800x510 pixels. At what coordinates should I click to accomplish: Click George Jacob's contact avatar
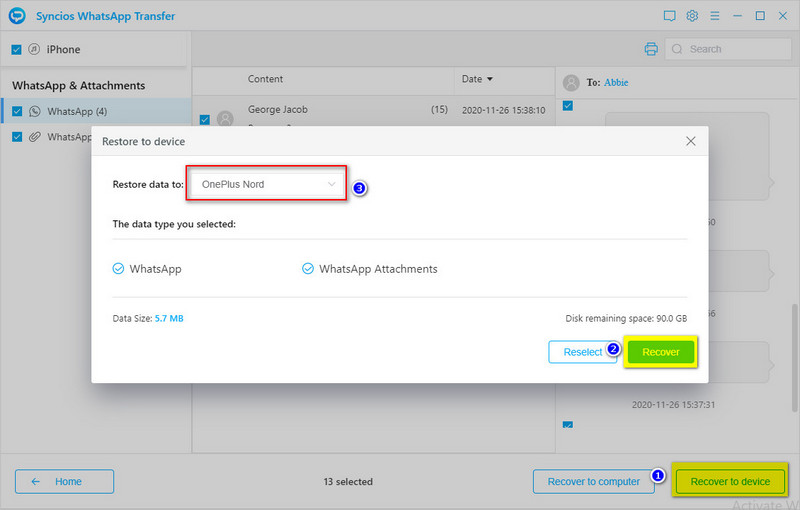pos(226,119)
